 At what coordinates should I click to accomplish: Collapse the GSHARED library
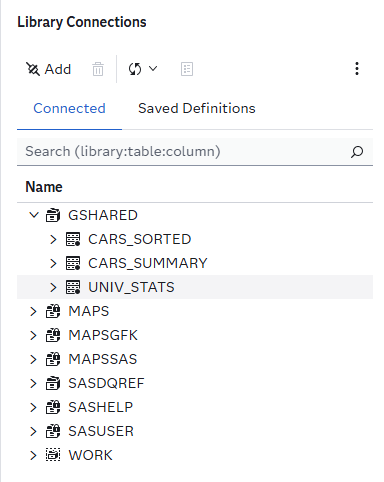point(34,215)
